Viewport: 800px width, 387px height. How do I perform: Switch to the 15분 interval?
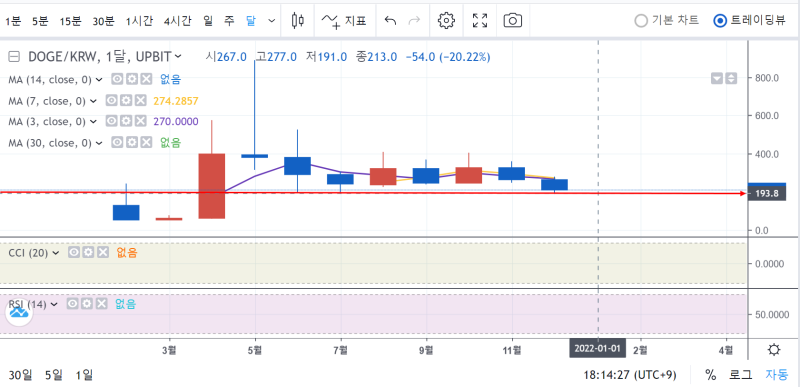70,21
